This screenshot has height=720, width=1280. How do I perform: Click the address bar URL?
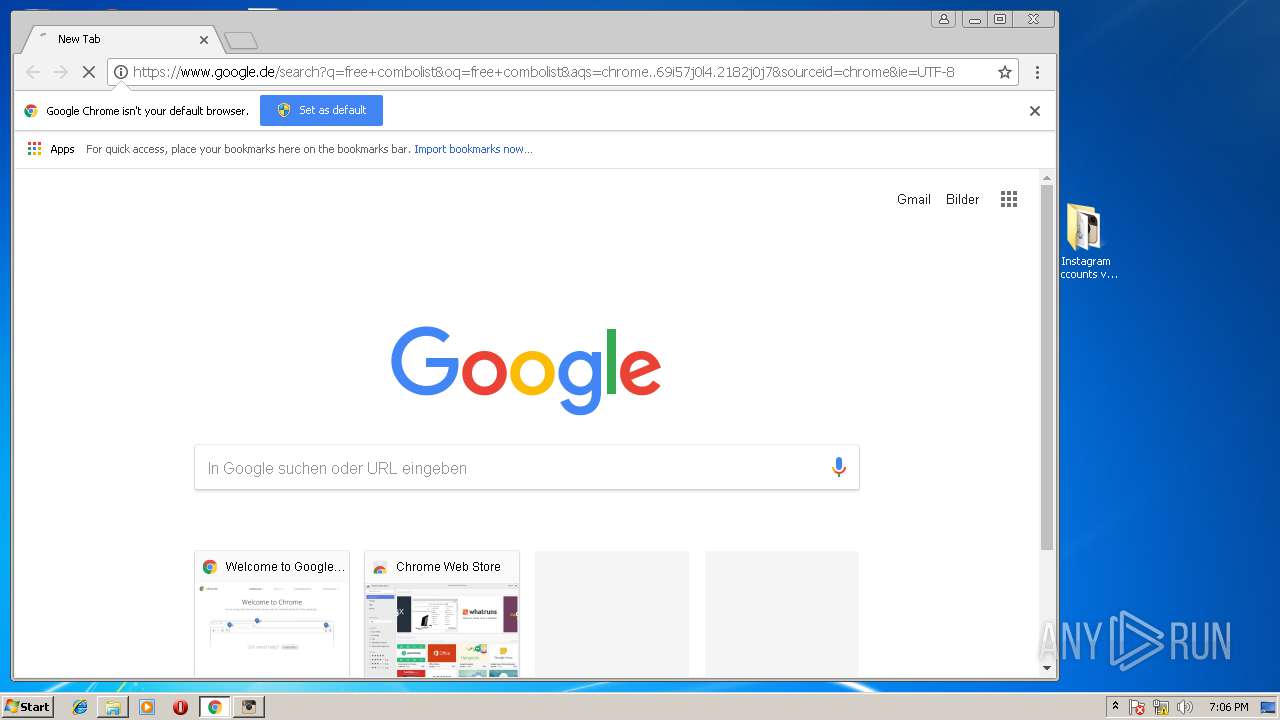544,72
